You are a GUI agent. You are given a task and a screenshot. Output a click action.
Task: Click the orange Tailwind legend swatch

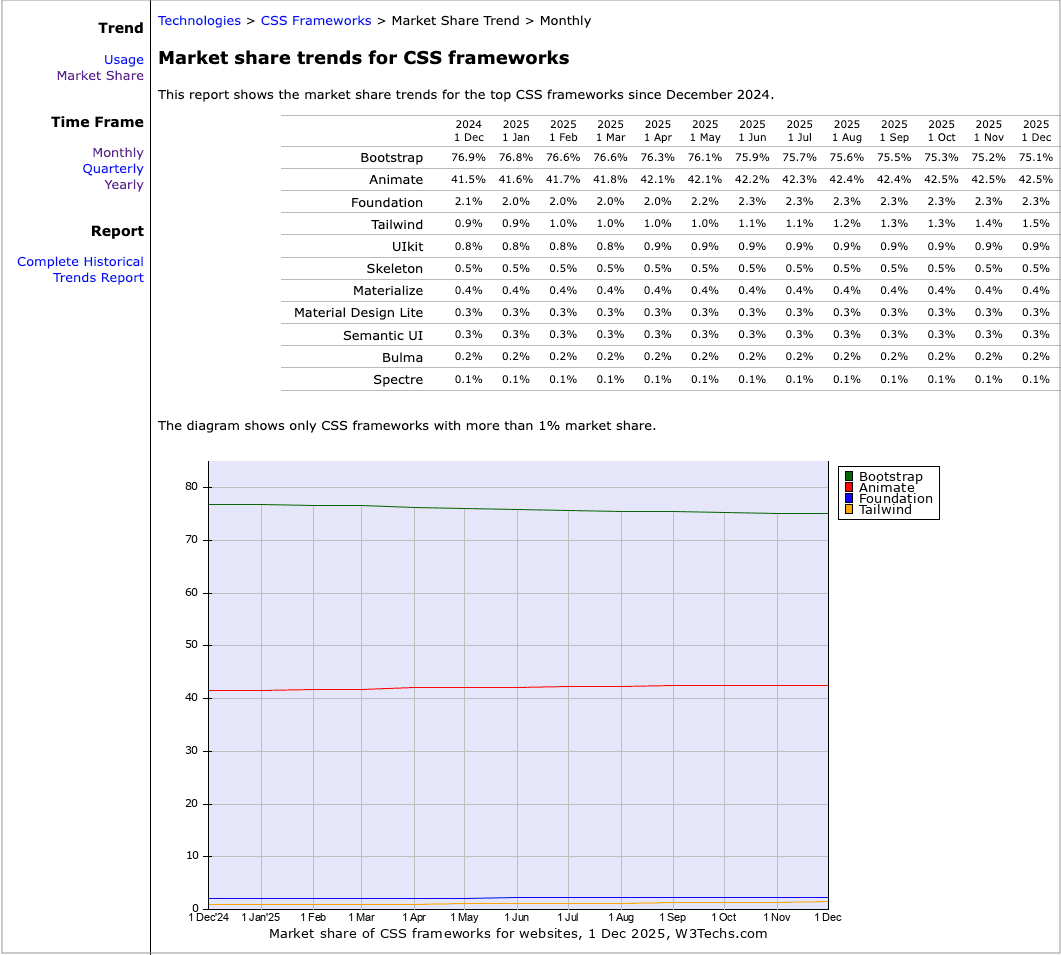[x=849, y=509]
